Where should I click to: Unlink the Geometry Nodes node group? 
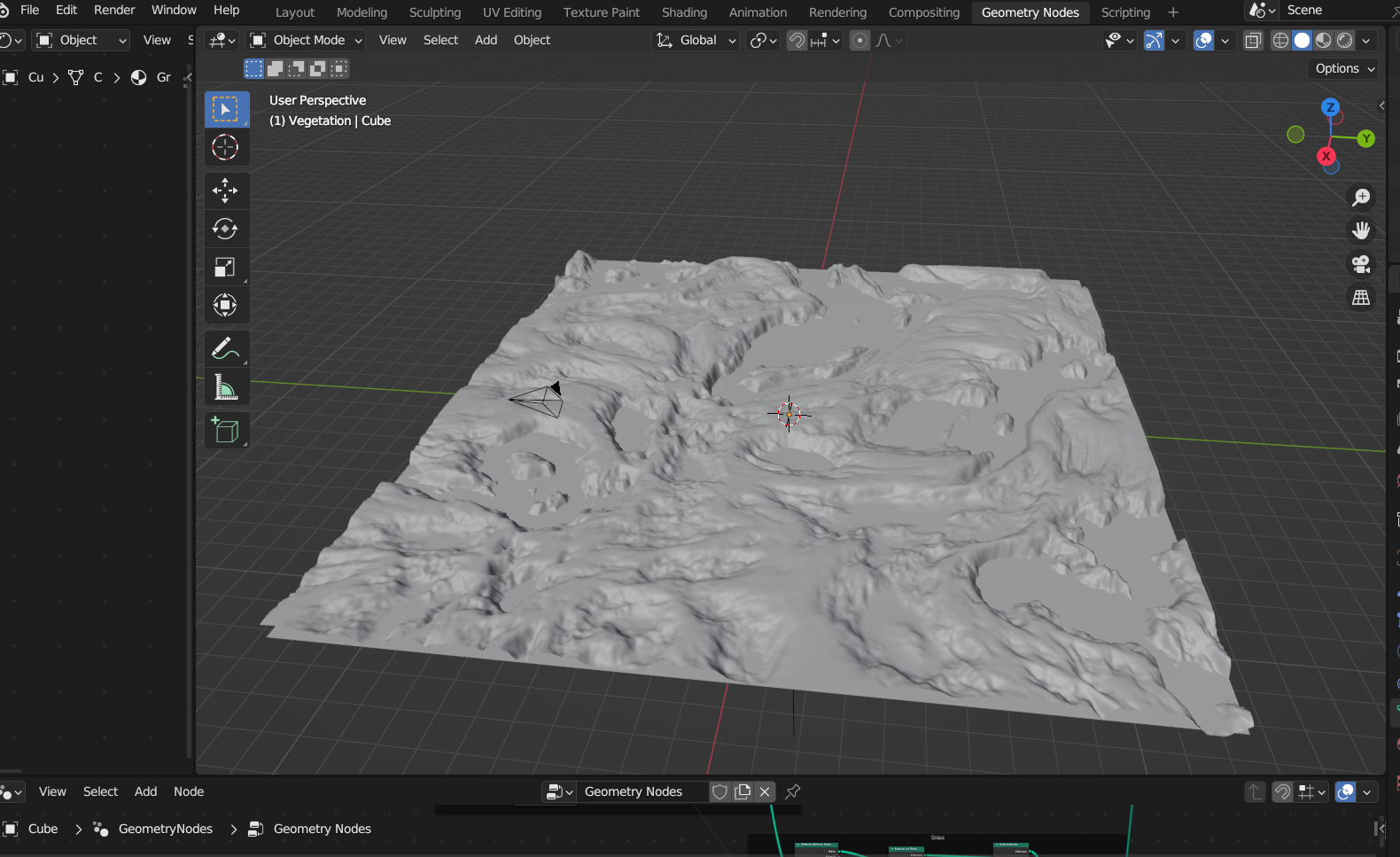765,791
